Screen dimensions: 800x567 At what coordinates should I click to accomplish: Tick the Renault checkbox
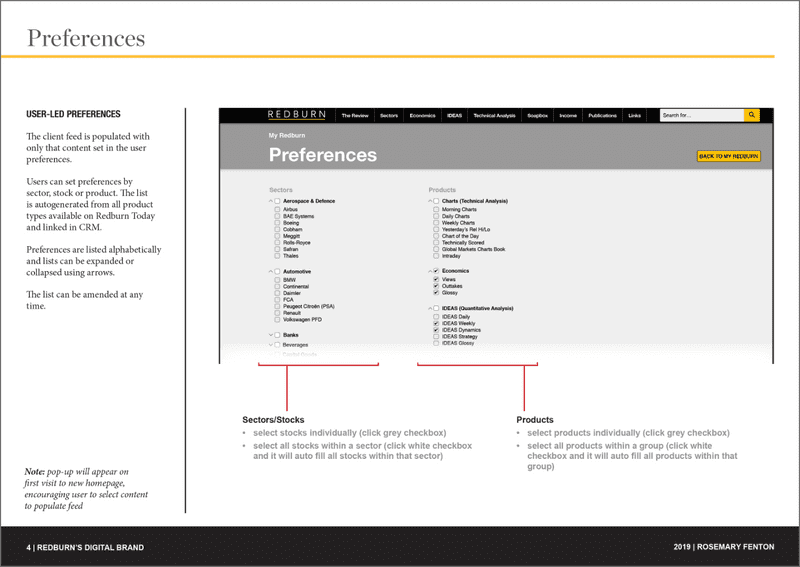pos(278,313)
